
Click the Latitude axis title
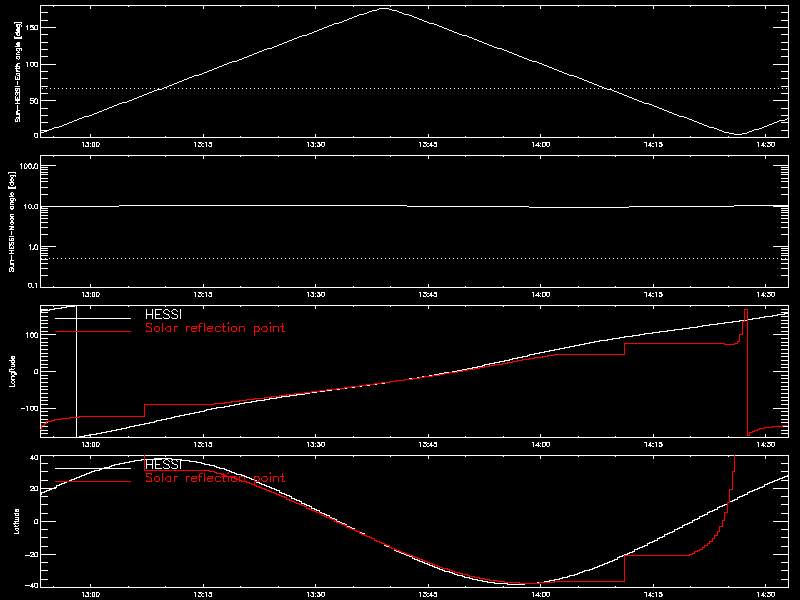17,521
